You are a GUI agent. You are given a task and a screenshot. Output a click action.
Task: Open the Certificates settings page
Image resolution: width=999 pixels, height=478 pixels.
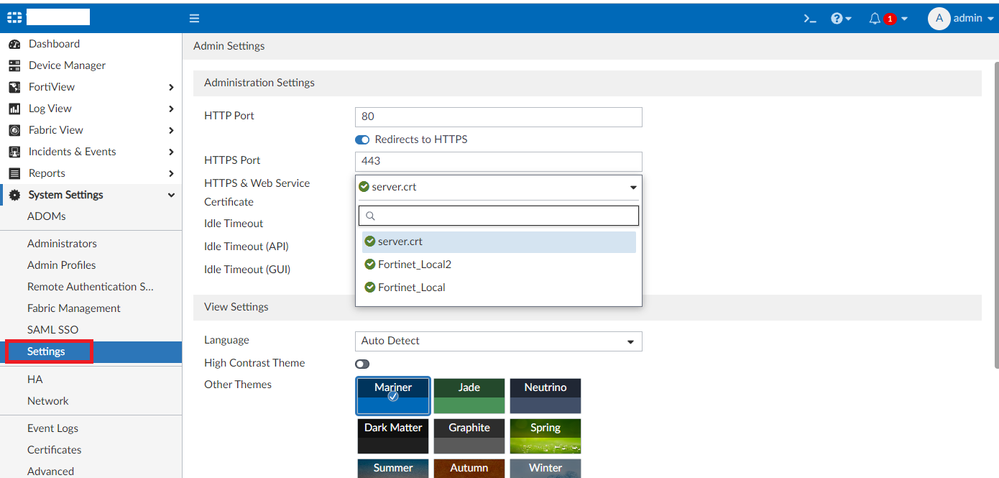pos(54,450)
